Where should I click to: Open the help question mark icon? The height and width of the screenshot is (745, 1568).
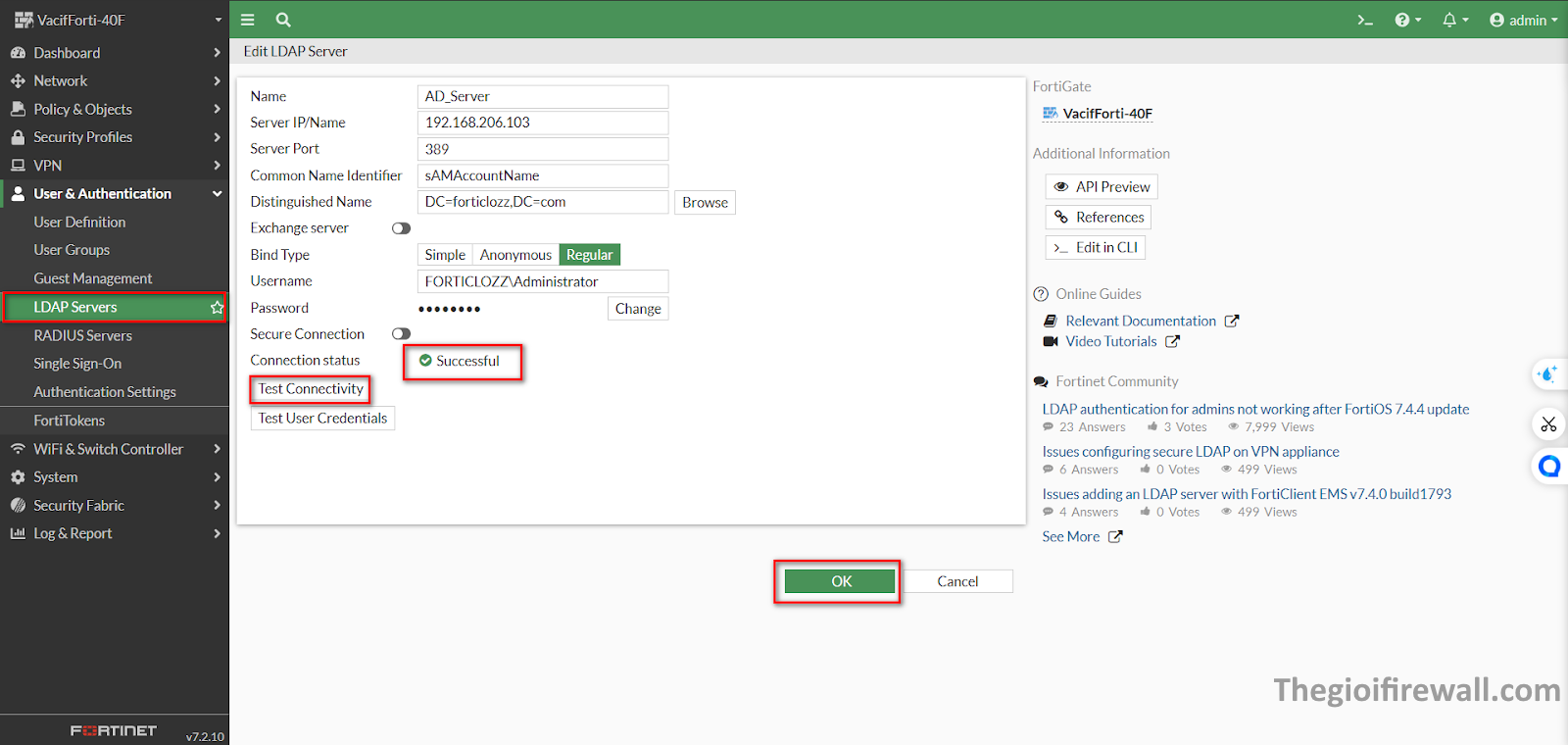(1403, 20)
